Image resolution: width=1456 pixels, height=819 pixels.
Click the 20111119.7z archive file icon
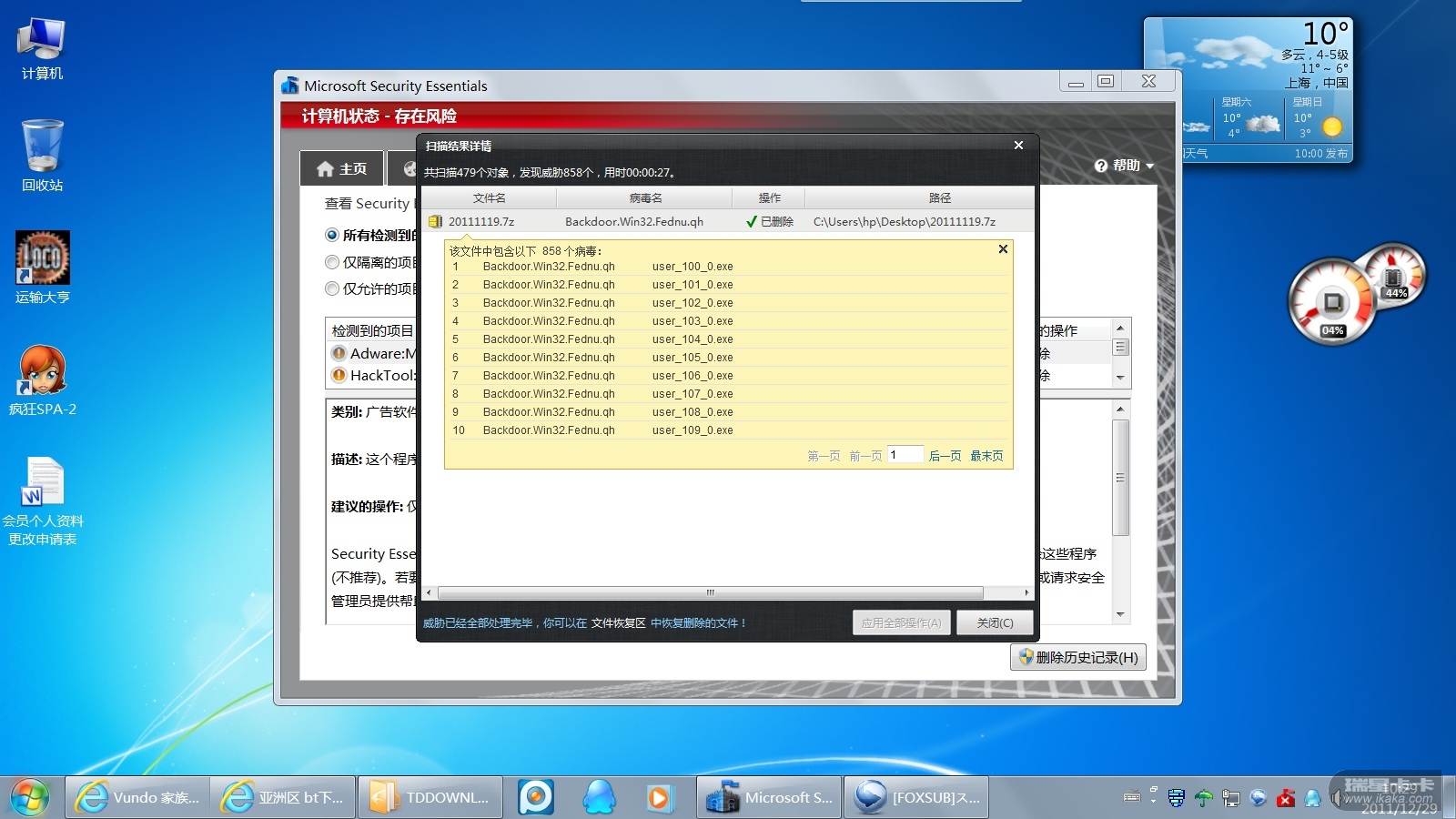[x=435, y=221]
